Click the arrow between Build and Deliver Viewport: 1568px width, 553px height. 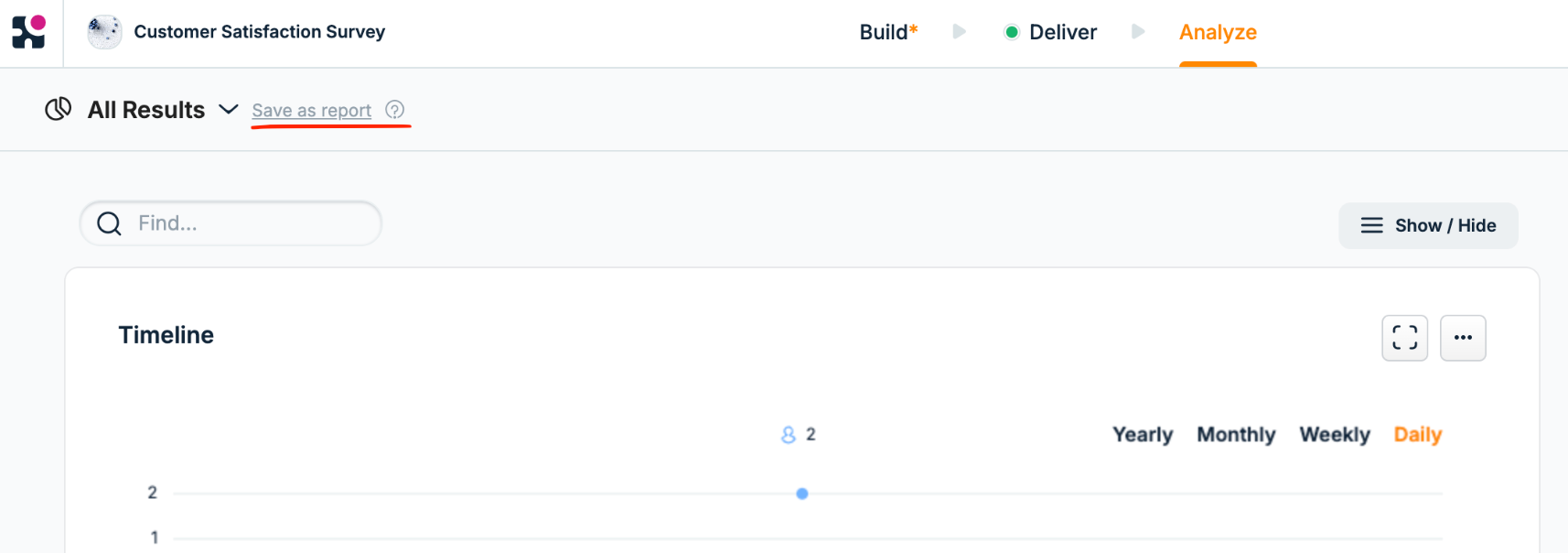(x=959, y=32)
